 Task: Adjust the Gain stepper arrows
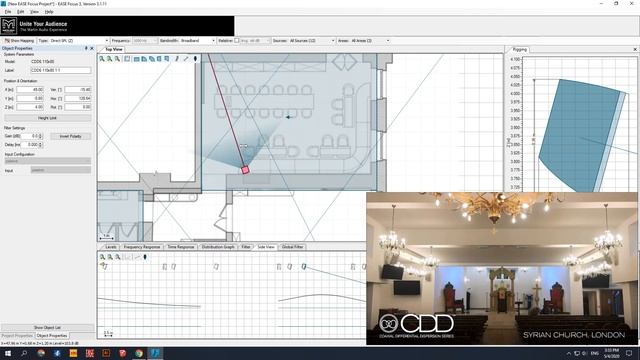(40, 136)
